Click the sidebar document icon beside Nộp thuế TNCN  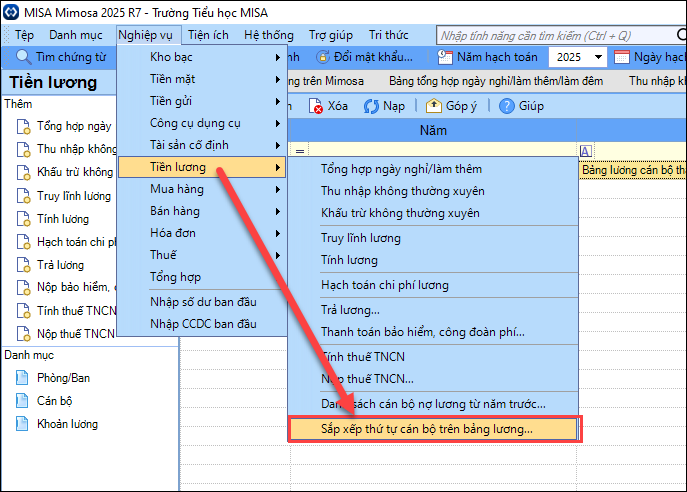pyautogui.click(x=24, y=334)
